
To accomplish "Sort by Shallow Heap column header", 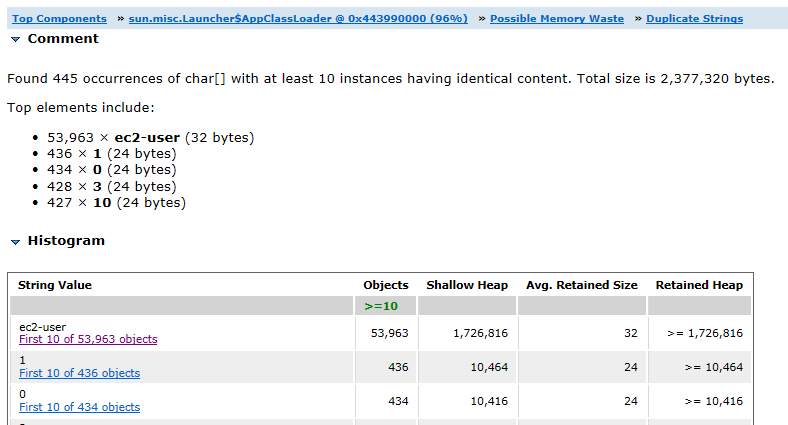I will [x=467, y=285].
